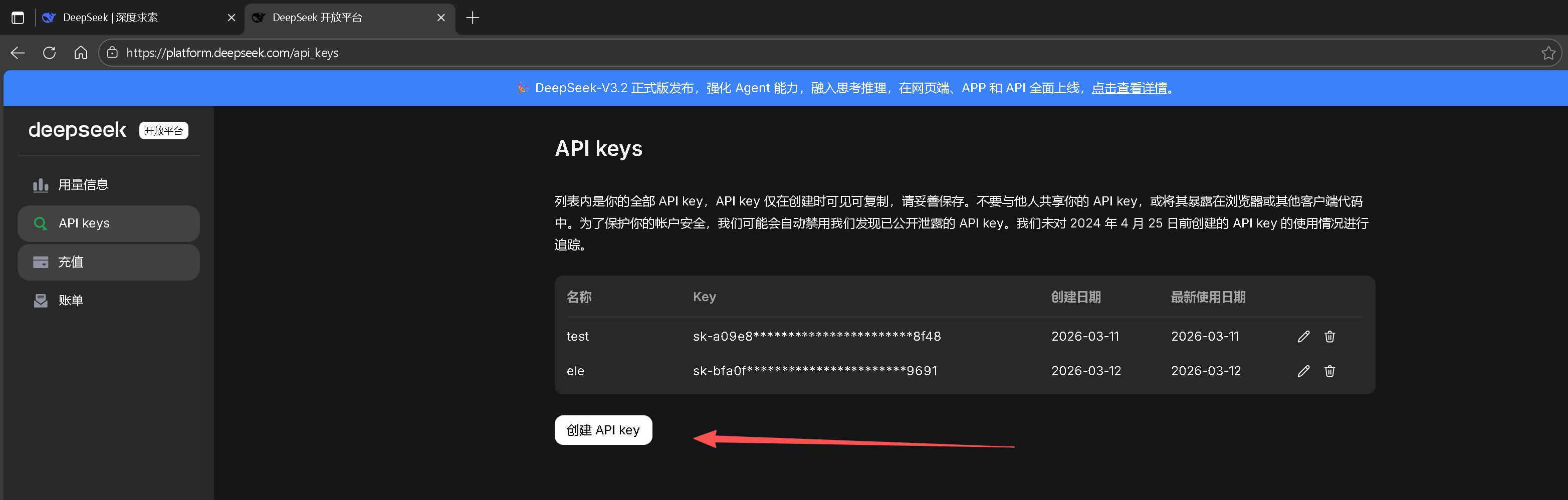This screenshot has height=500, width=1568.
Task: Click the 用量信息 bar chart icon
Action: click(x=41, y=185)
